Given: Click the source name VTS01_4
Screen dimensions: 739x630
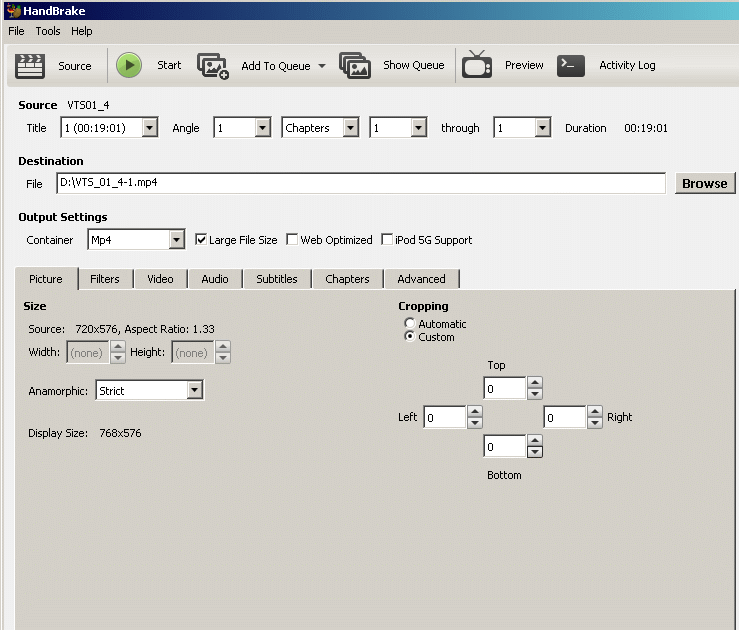Looking at the screenshot, I should [x=88, y=105].
